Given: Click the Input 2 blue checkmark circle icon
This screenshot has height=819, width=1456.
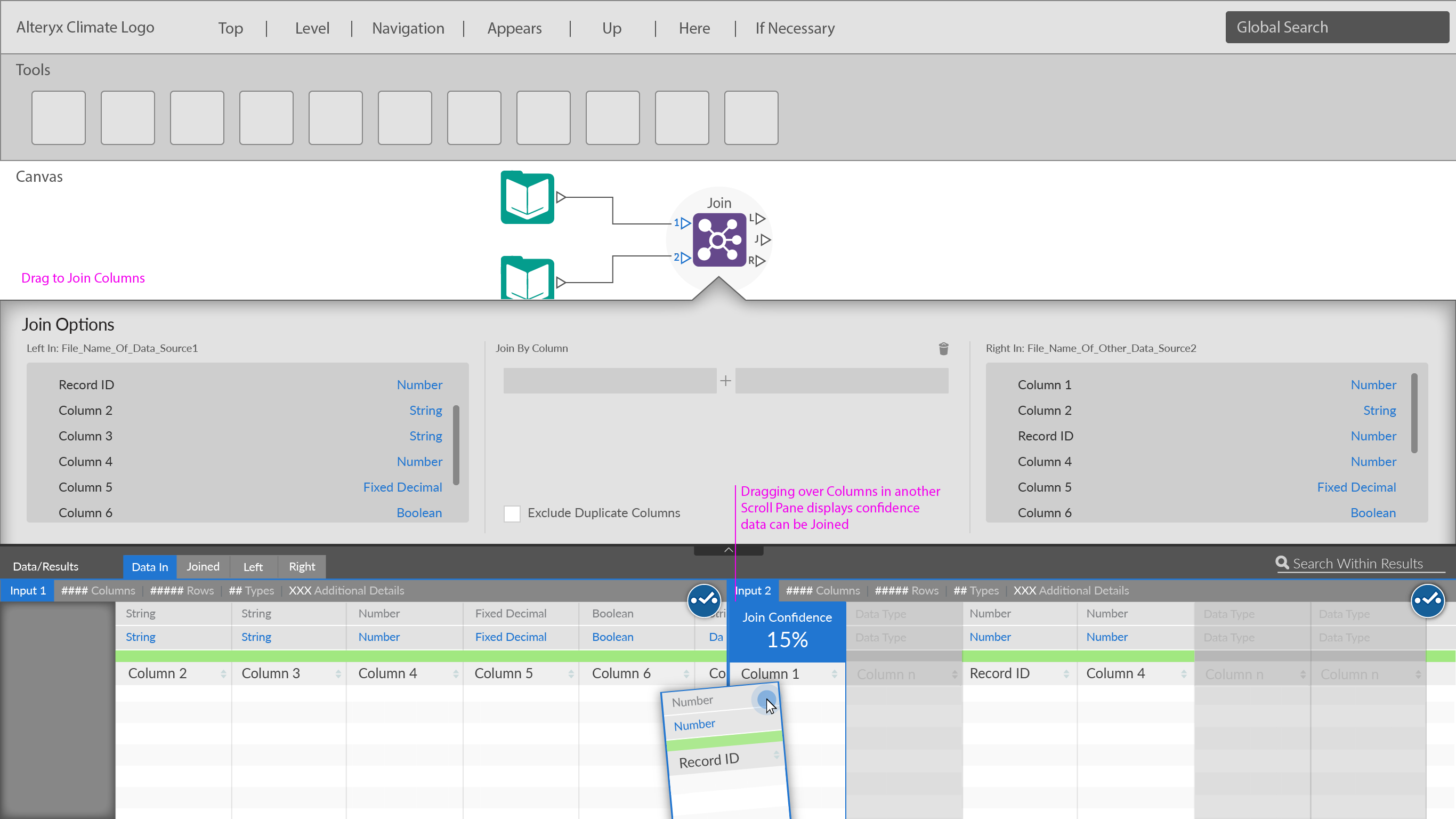Looking at the screenshot, I should click(x=1427, y=600).
